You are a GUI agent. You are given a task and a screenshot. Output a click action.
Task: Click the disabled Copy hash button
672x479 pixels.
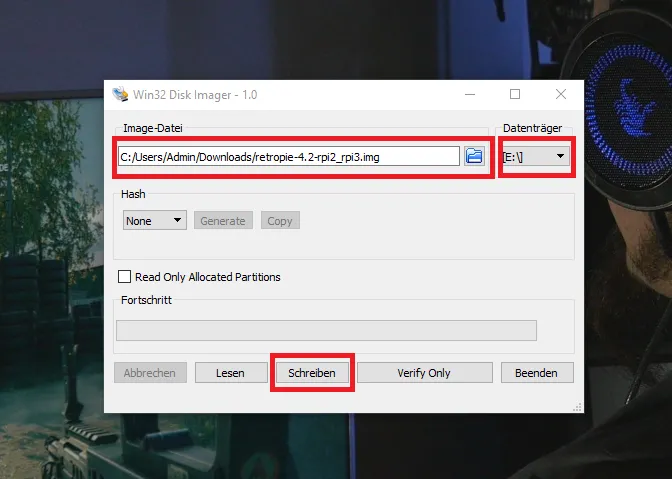(x=280, y=221)
